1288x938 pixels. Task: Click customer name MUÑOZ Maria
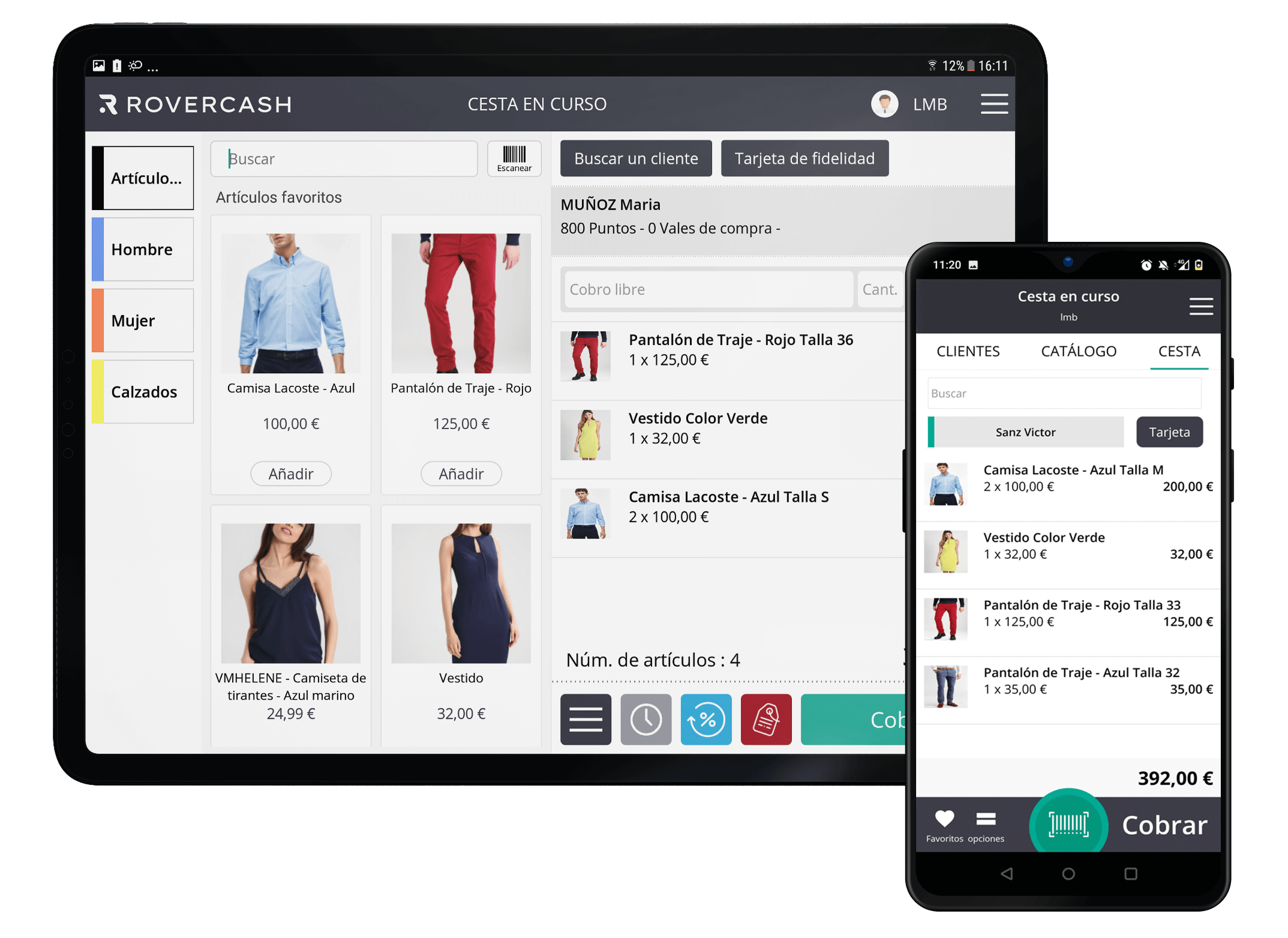click(x=610, y=205)
